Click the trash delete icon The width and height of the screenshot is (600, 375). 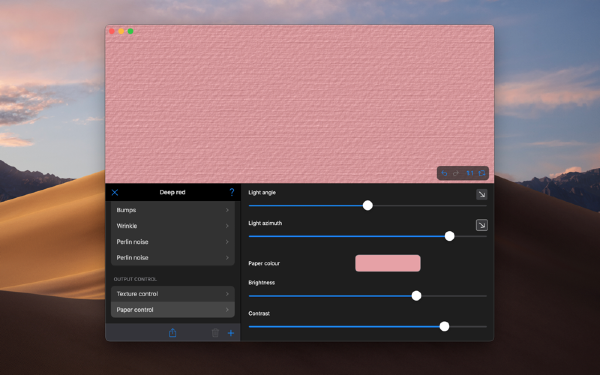pos(215,333)
